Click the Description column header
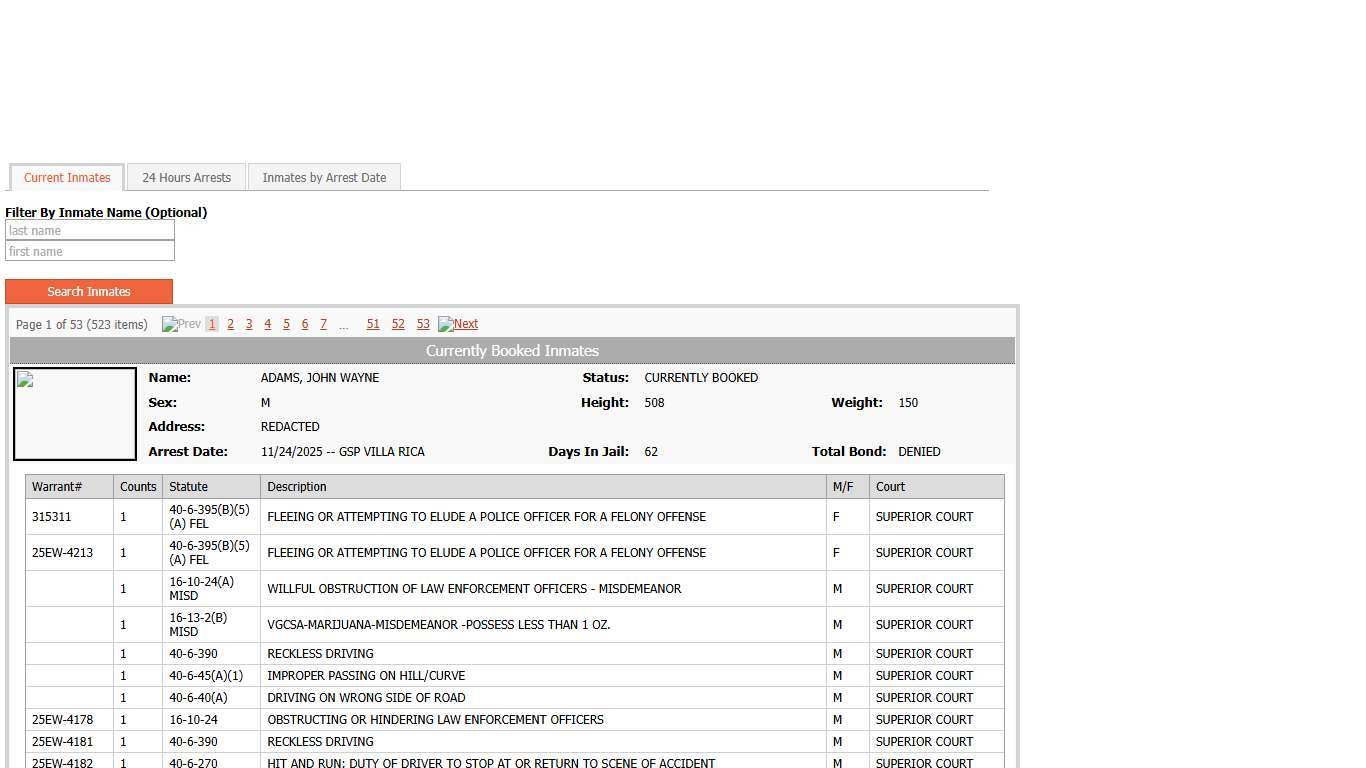1366x768 pixels. (297, 487)
